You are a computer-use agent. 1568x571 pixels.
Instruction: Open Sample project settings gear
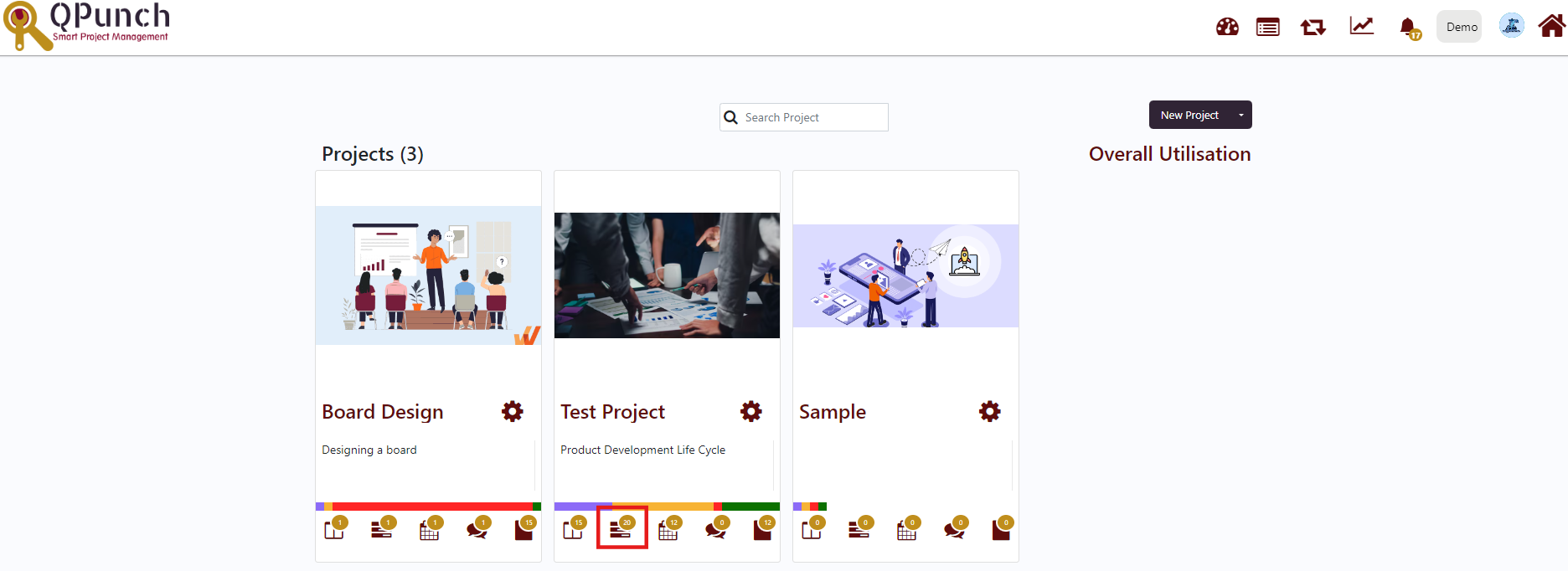coord(989,411)
